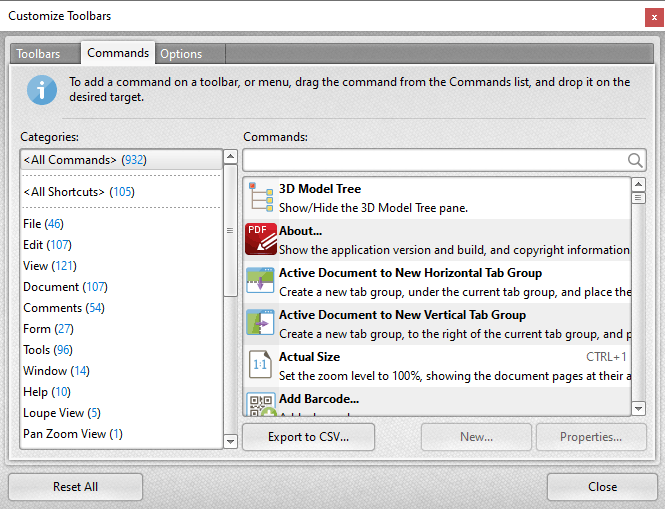Click the Actual Size 1:1 icon
Image resolution: width=665 pixels, height=509 pixels.
click(260, 364)
